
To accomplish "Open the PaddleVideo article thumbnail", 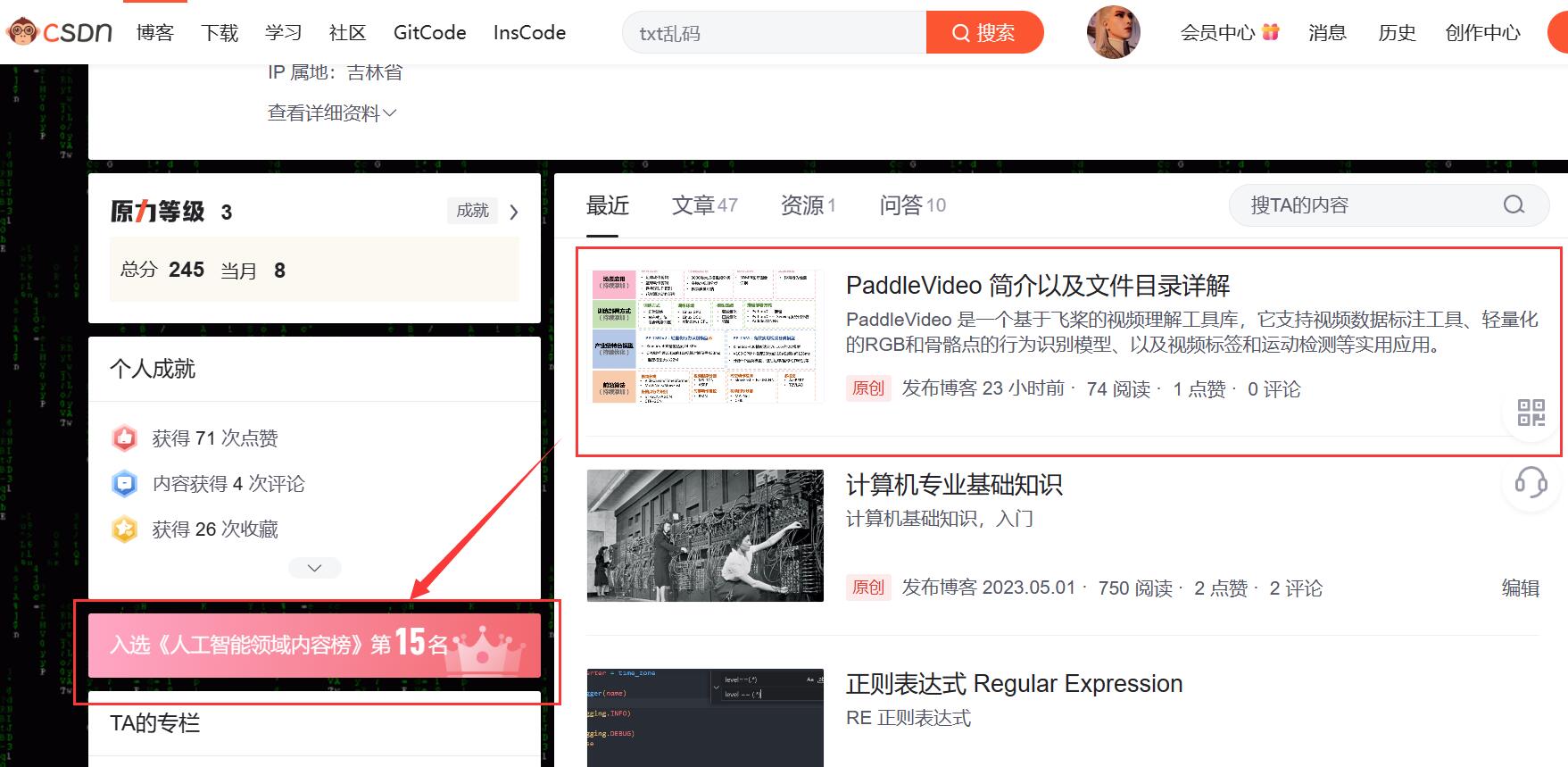I will (705, 337).
